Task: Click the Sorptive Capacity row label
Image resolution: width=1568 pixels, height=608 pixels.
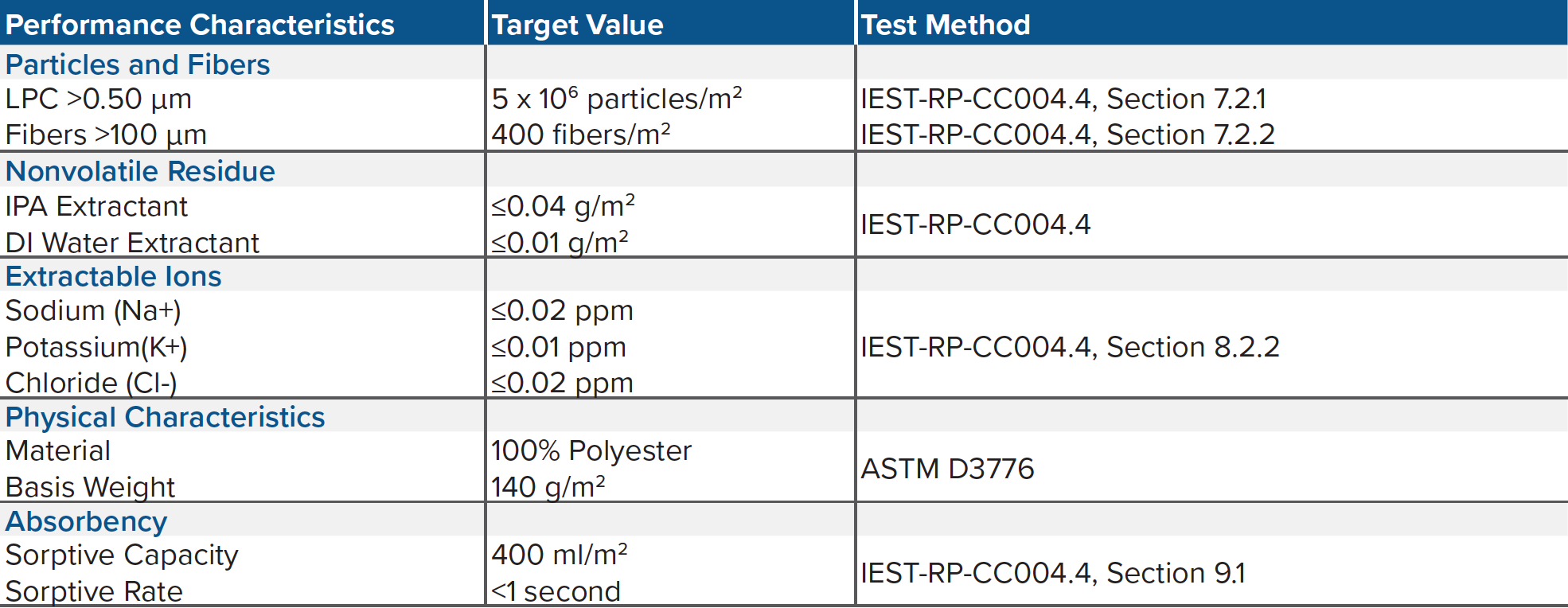Action: (x=122, y=555)
